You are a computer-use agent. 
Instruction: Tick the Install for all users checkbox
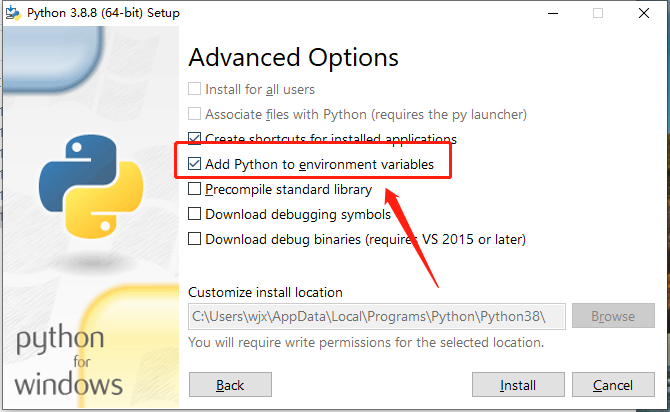pyautogui.click(x=195, y=89)
